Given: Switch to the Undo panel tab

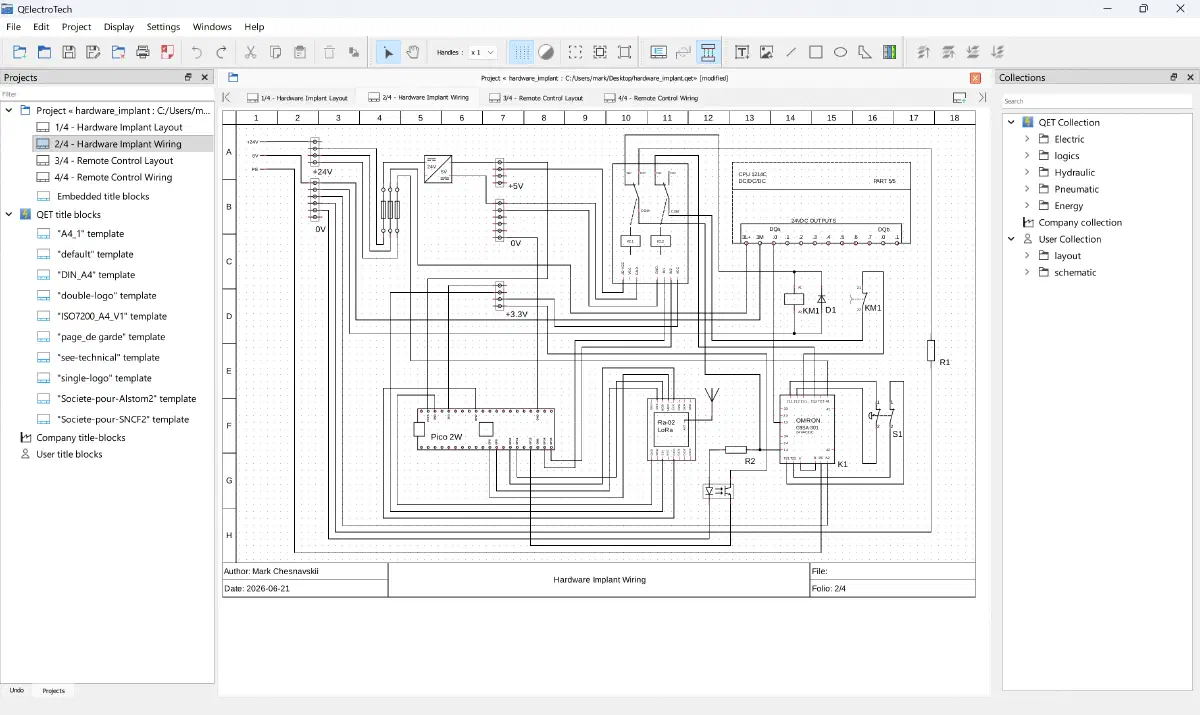Looking at the screenshot, I should coord(17,690).
